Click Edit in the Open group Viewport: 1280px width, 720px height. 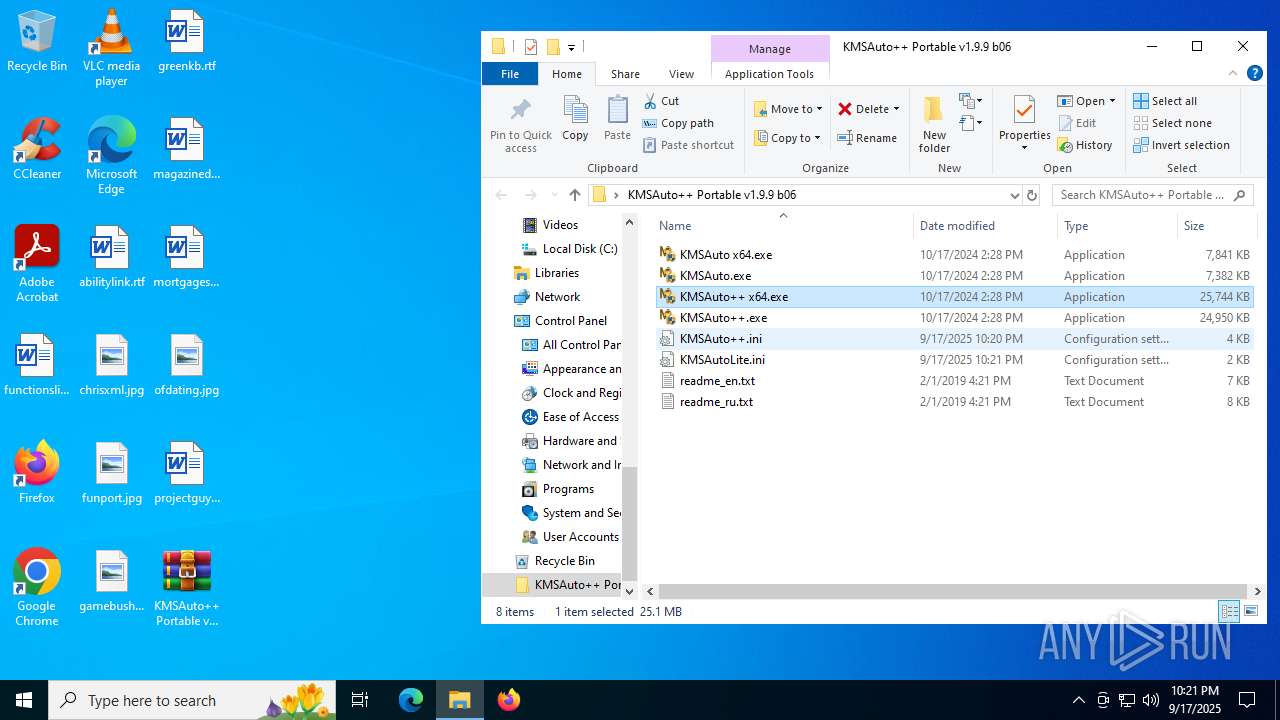pyautogui.click(x=1077, y=123)
